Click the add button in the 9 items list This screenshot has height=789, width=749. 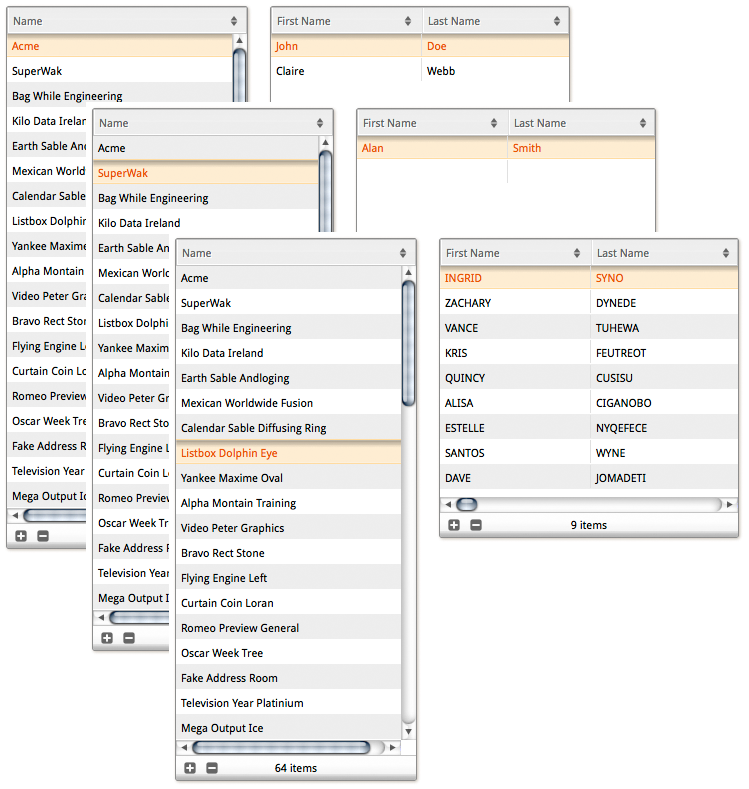(454, 525)
